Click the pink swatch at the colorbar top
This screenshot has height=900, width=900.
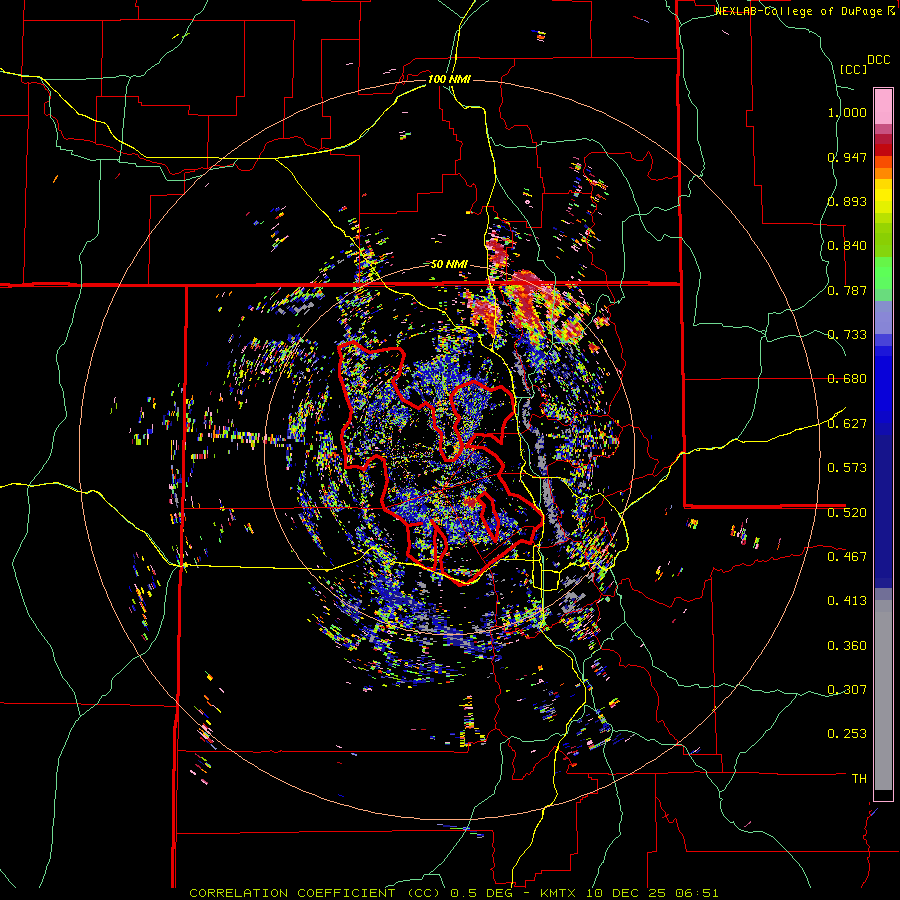(883, 106)
